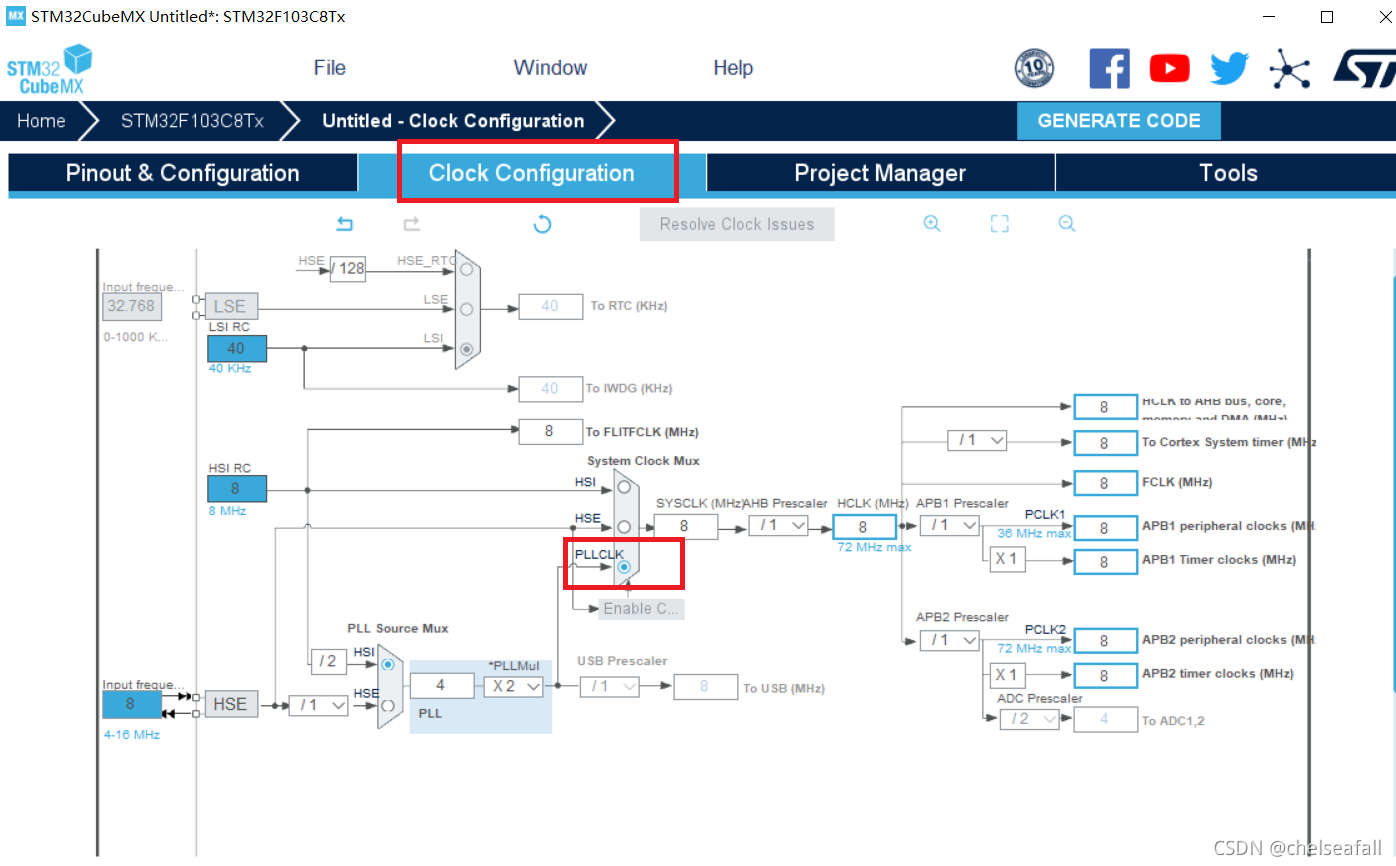The height and width of the screenshot is (866, 1396).
Task: Select HSI in System Clock Mux
Action: coord(624,487)
